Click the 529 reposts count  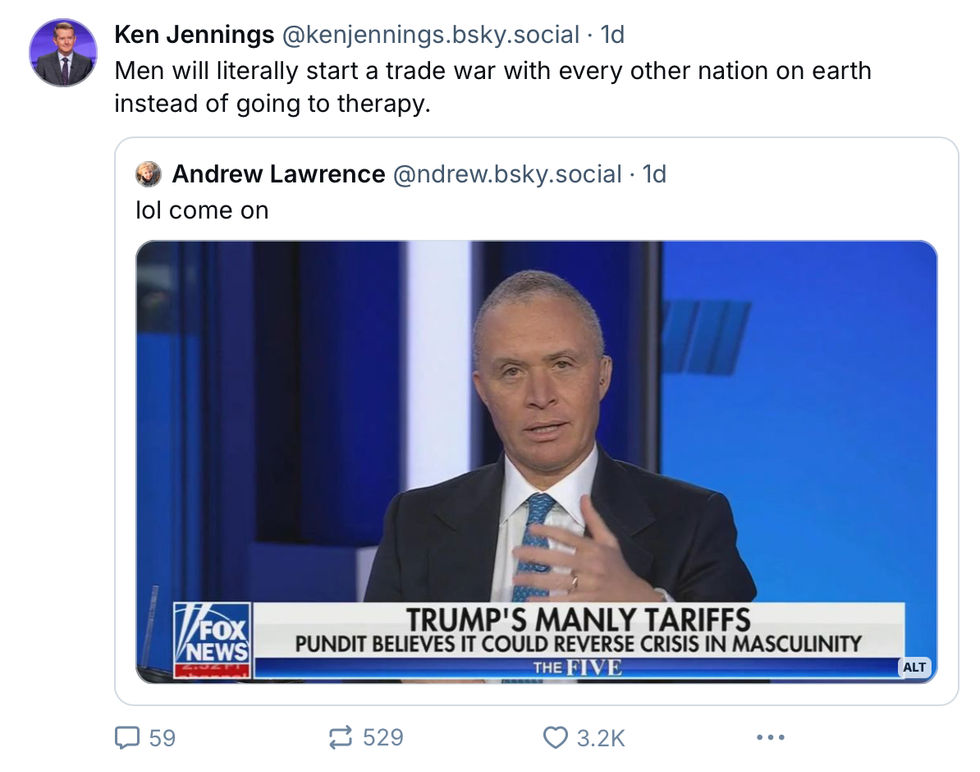pos(383,738)
